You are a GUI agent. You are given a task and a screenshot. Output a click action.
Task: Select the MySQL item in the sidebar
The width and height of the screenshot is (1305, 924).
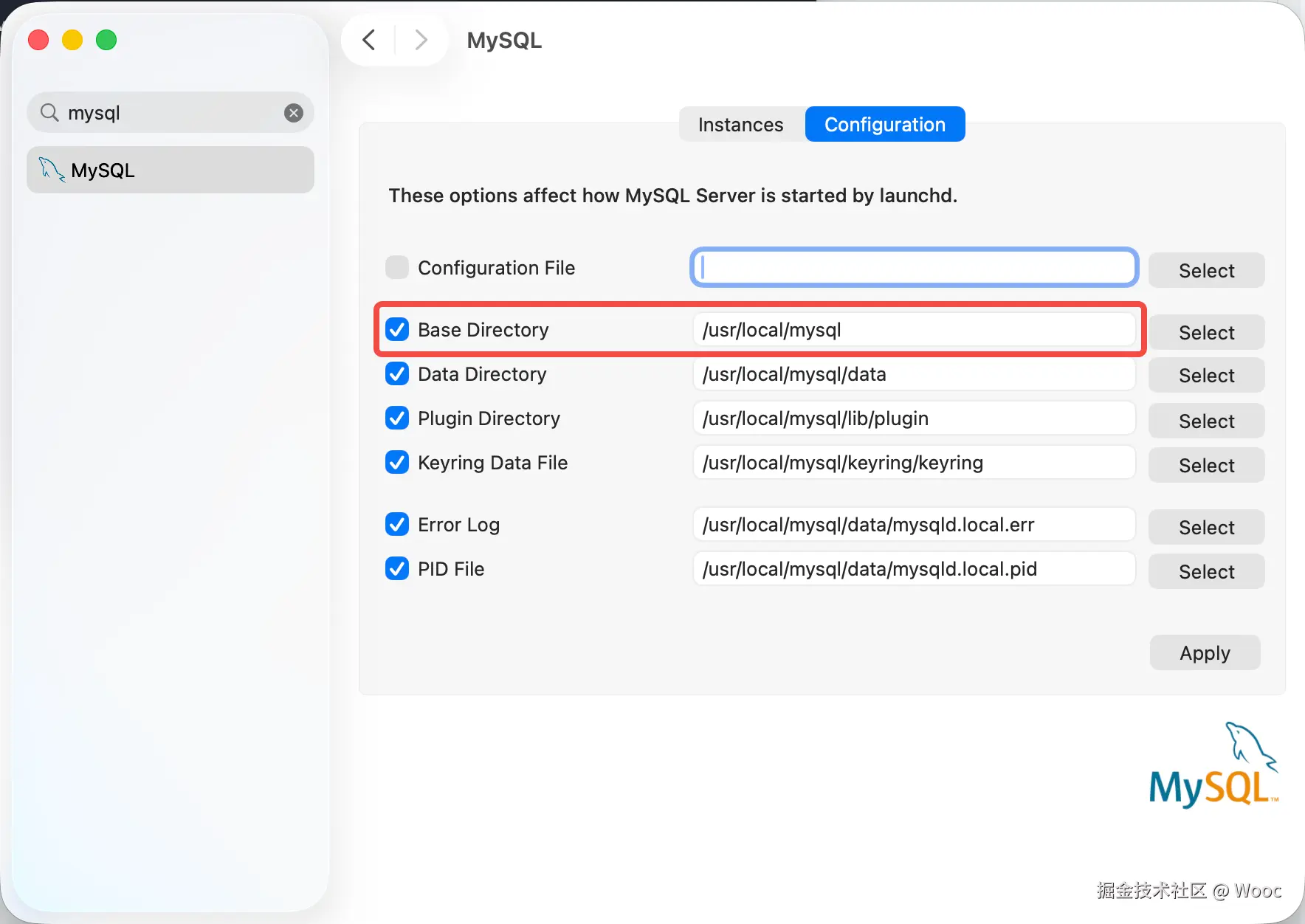click(171, 170)
